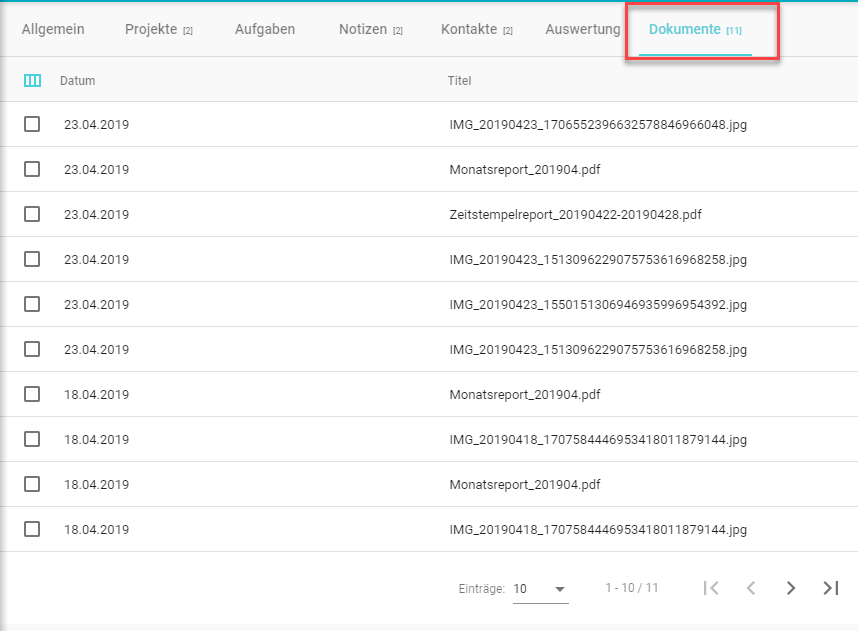858x631 pixels.
Task: Switch to the Aufgaben tab
Action: click(x=265, y=29)
